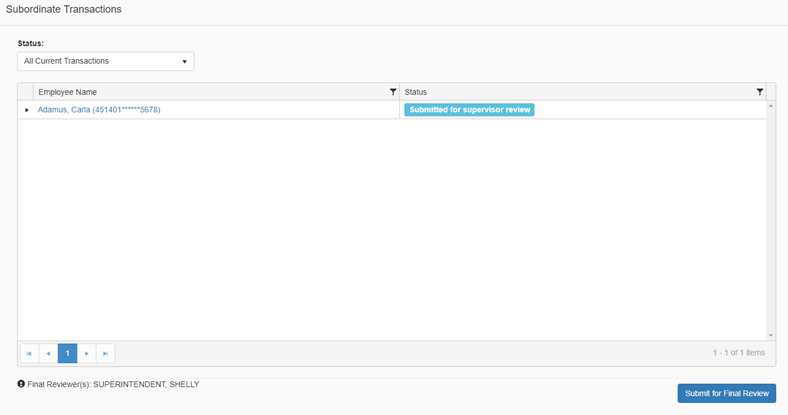Open the Adamus, Carla employee link
Image resolution: width=788 pixels, height=415 pixels.
tap(98, 110)
